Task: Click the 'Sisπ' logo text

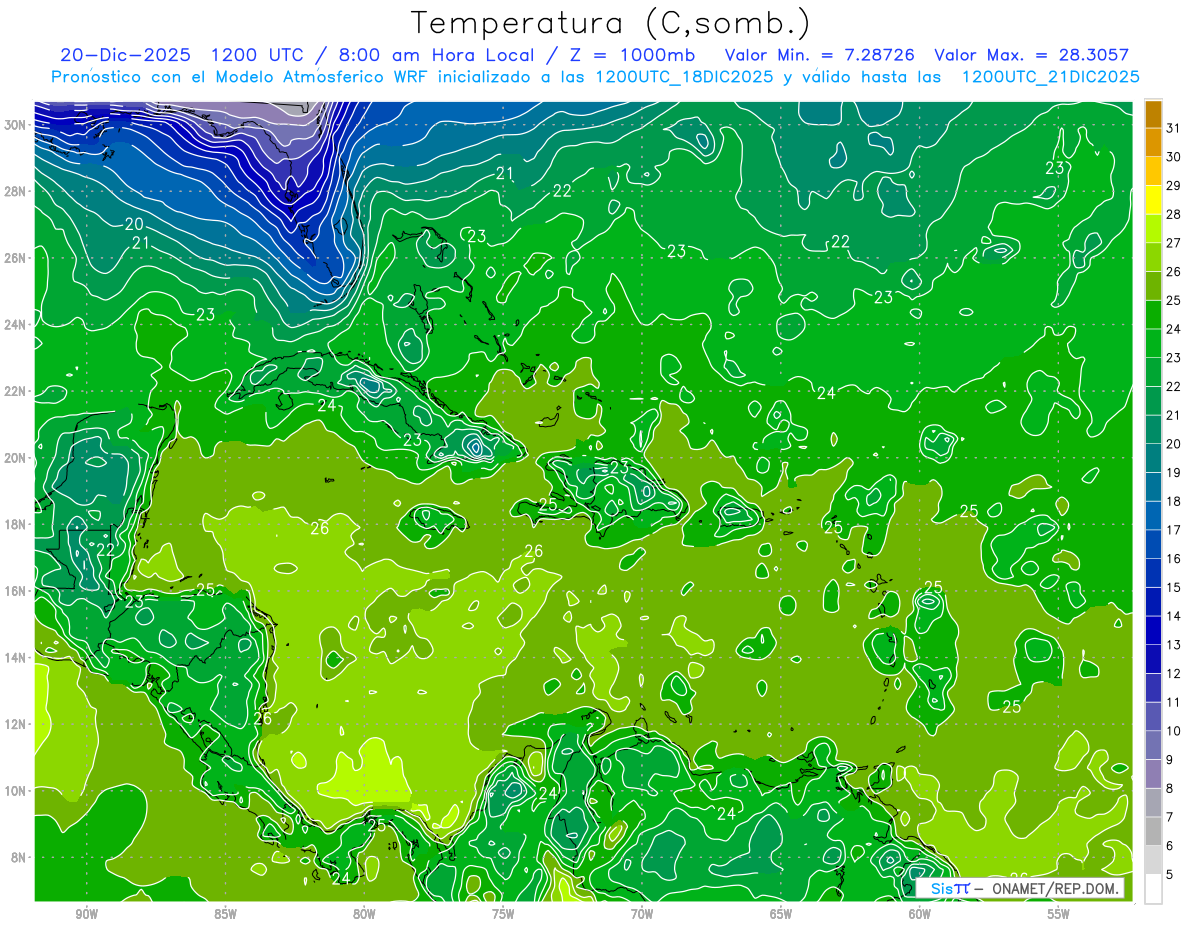Action: coord(949,888)
